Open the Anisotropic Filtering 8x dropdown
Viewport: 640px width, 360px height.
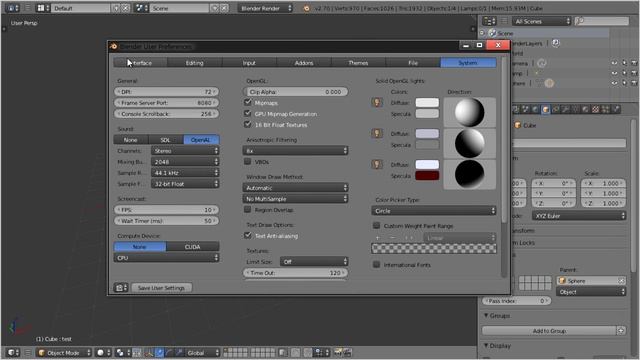click(296, 151)
